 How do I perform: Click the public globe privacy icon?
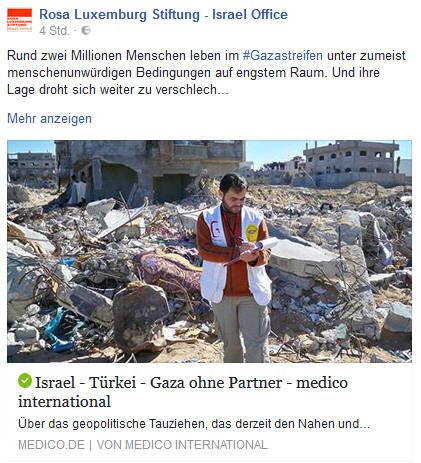86,31
